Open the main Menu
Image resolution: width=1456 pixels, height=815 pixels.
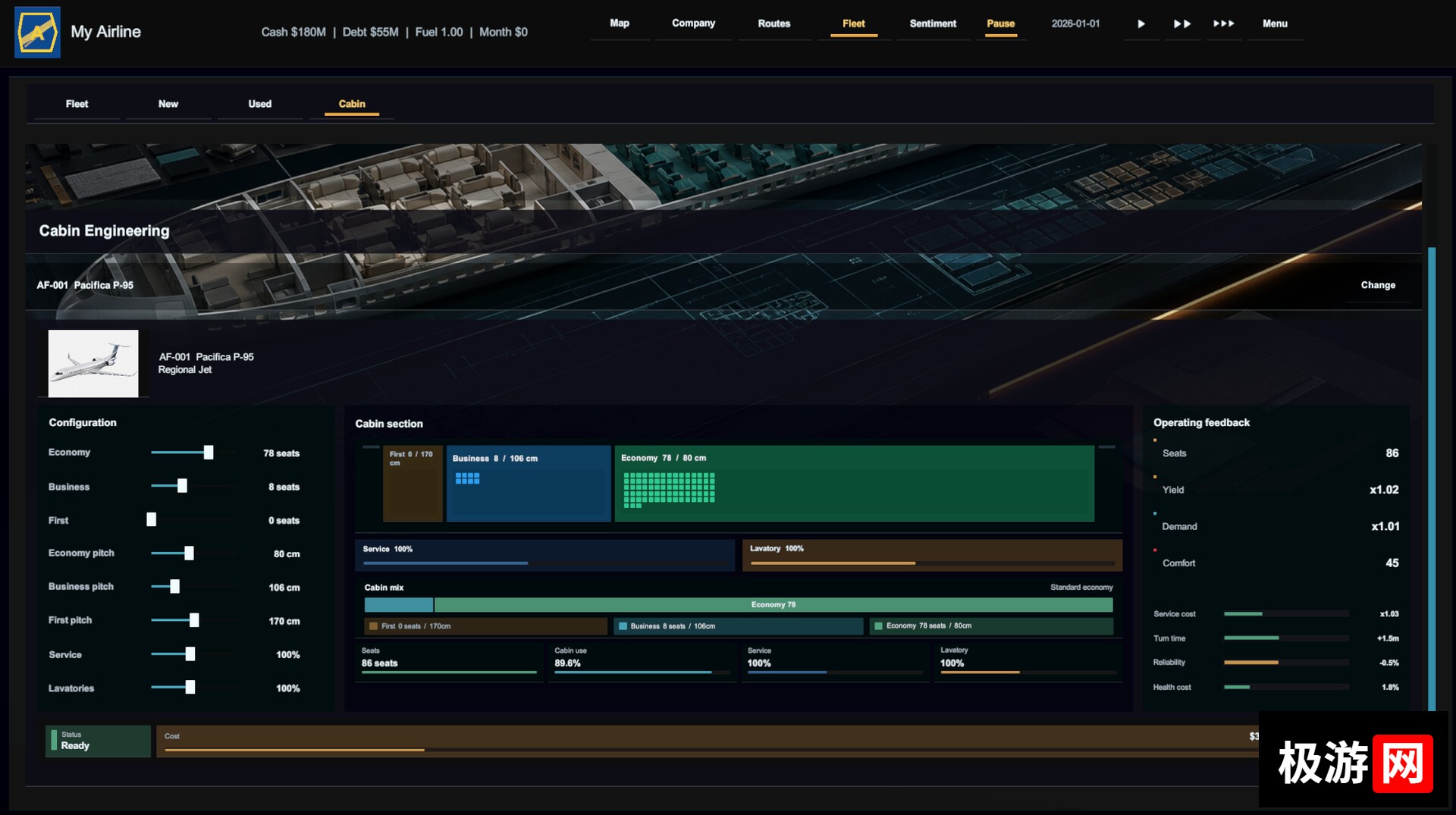pyautogui.click(x=1275, y=24)
